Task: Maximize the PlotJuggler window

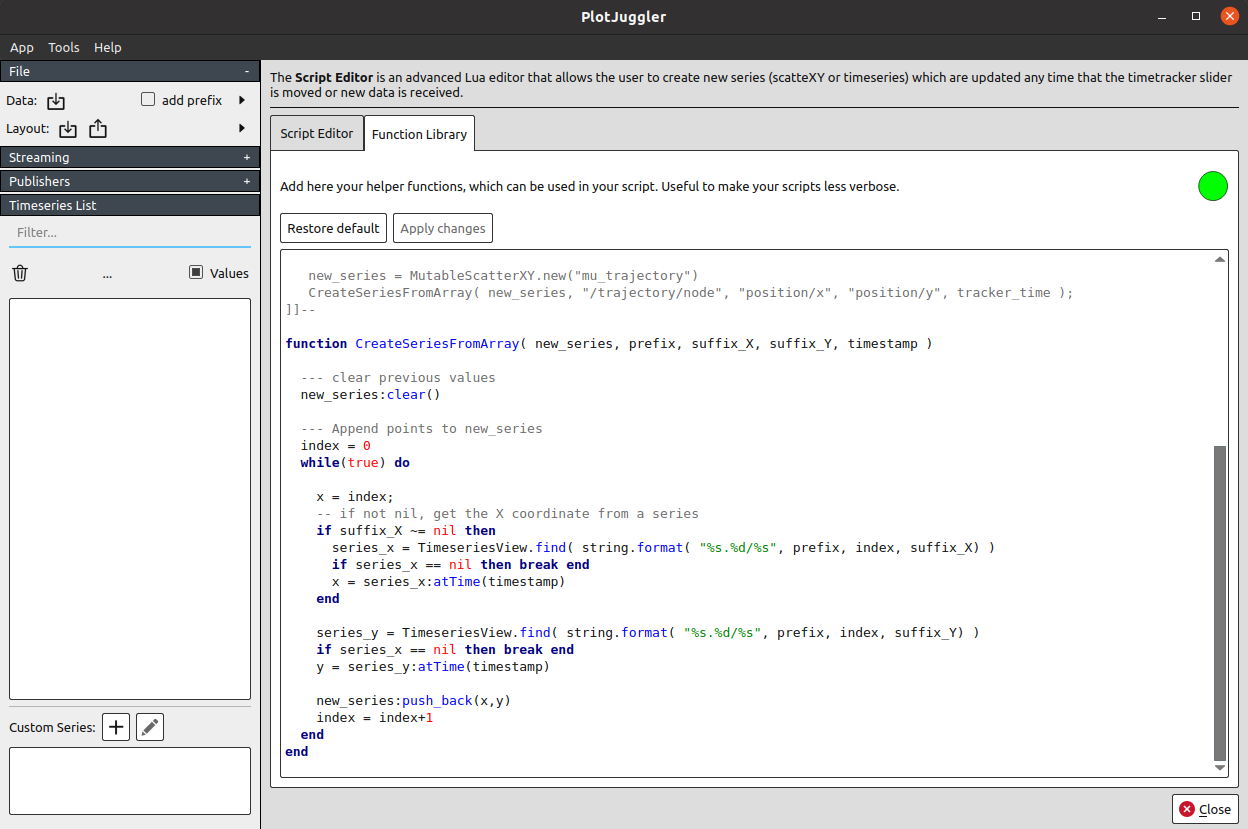Action: click(x=1196, y=17)
